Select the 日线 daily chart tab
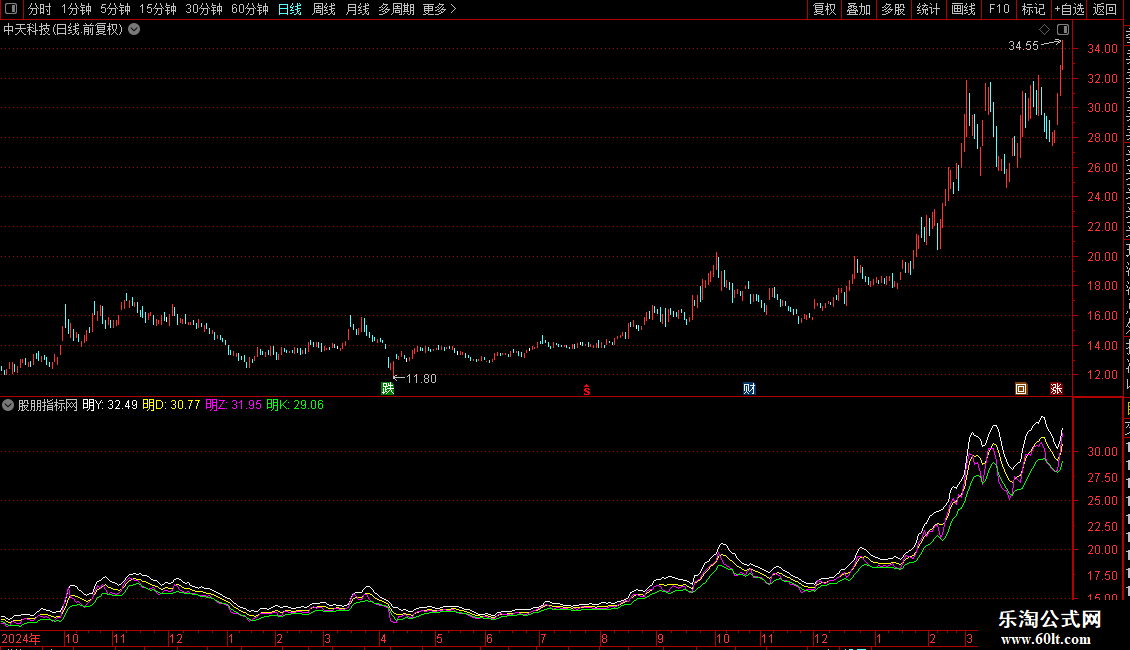The width and height of the screenshot is (1130, 650). (290, 9)
